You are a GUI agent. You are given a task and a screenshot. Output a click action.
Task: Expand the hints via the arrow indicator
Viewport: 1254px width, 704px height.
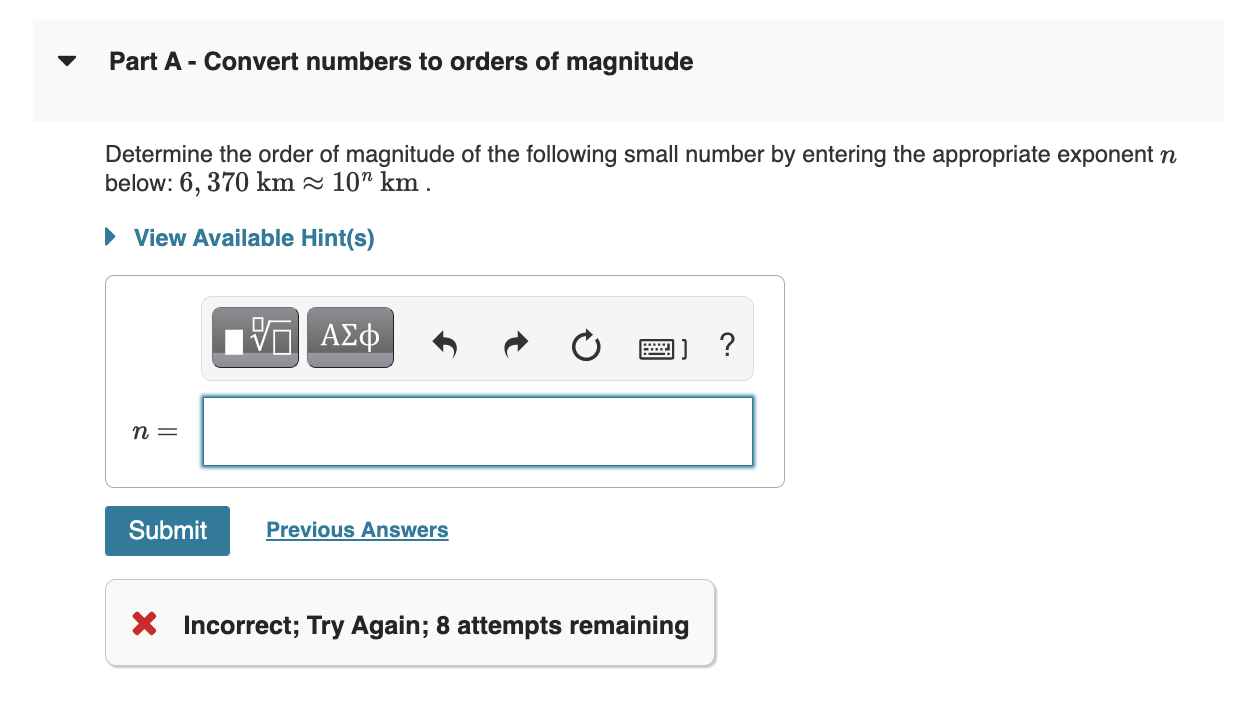[x=109, y=236]
